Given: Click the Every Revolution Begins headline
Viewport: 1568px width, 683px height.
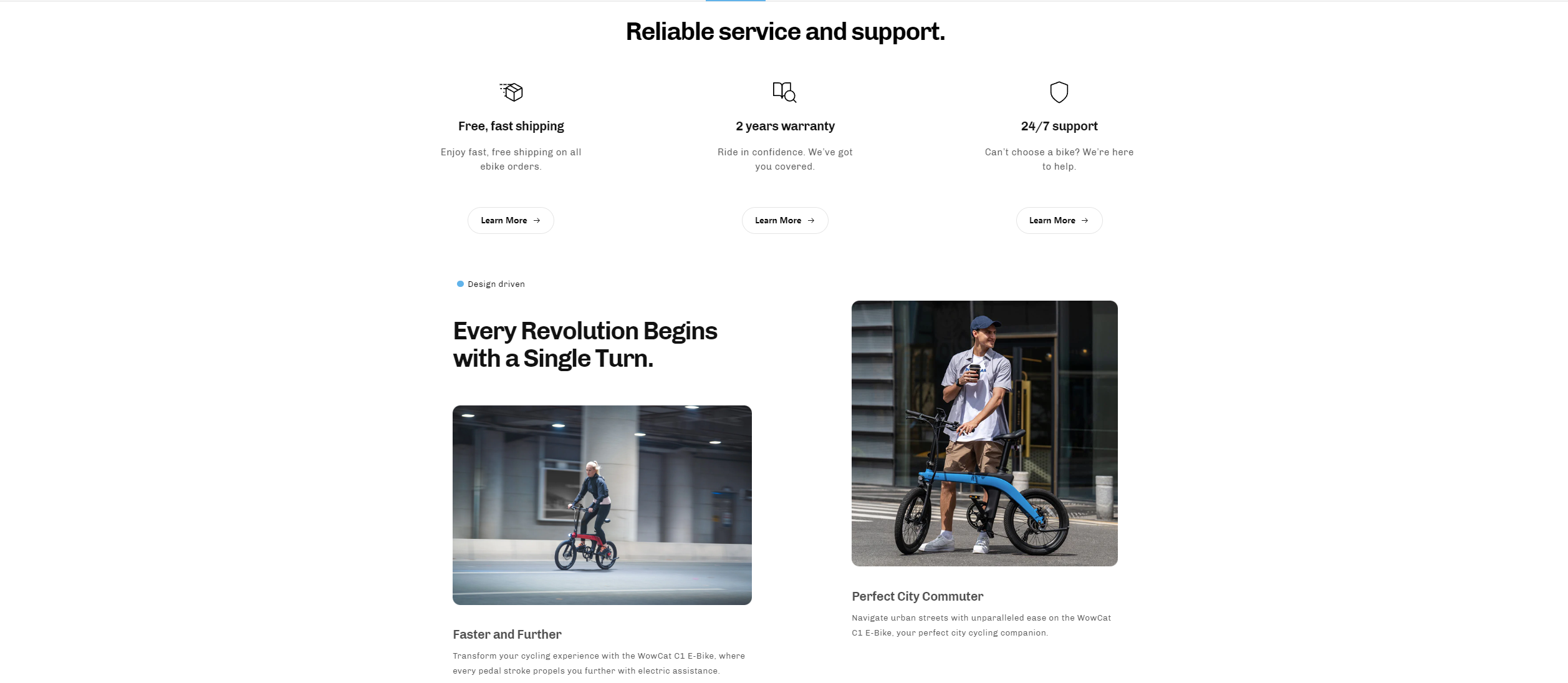Looking at the screenshot, I should [585, 344].
